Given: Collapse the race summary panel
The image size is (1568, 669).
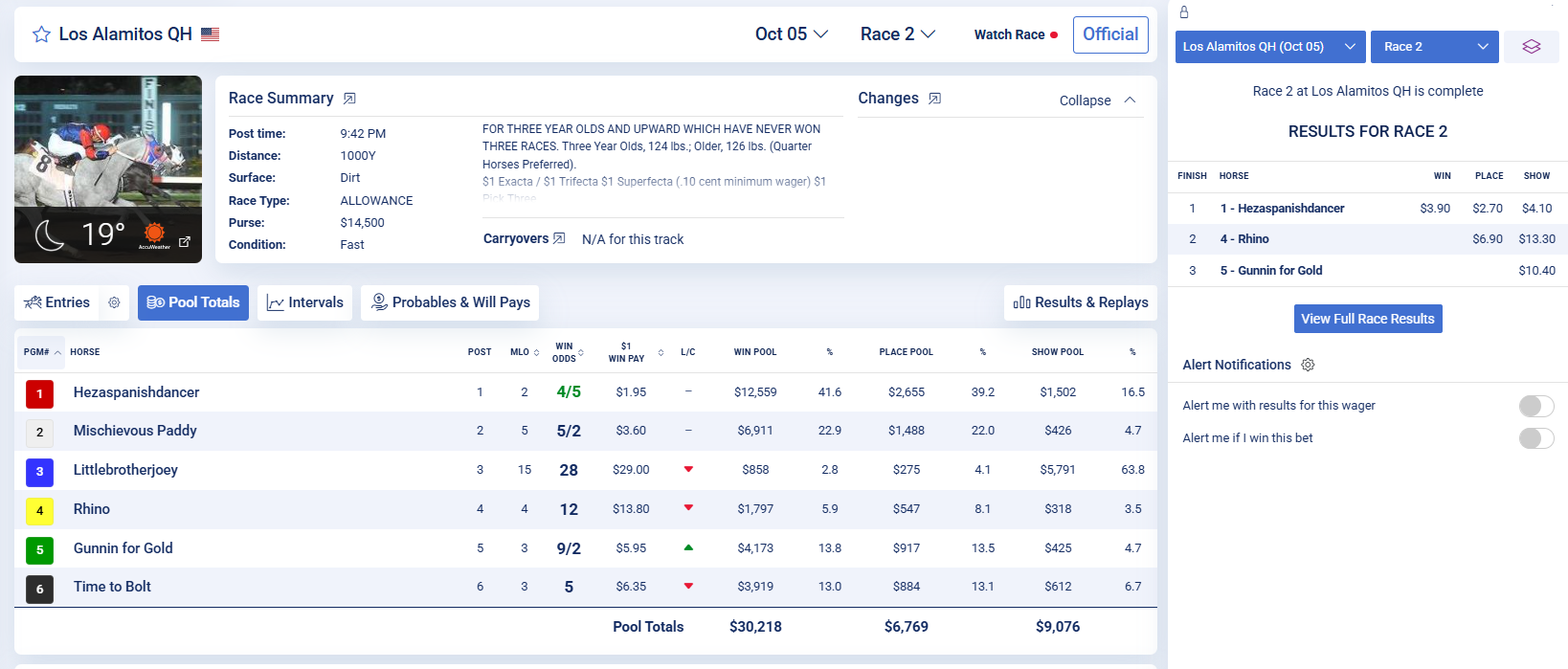Looking at the screenshot, I should tap(1097, 100).
